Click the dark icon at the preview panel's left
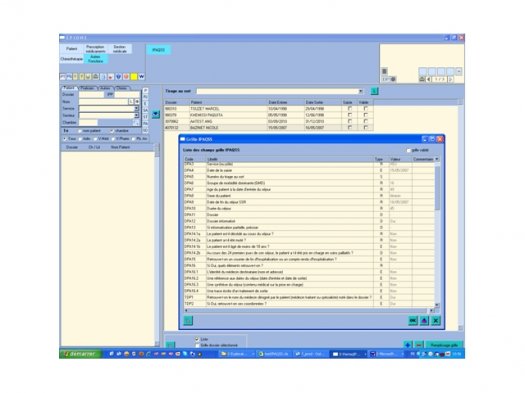 click(x=384, y=71)
